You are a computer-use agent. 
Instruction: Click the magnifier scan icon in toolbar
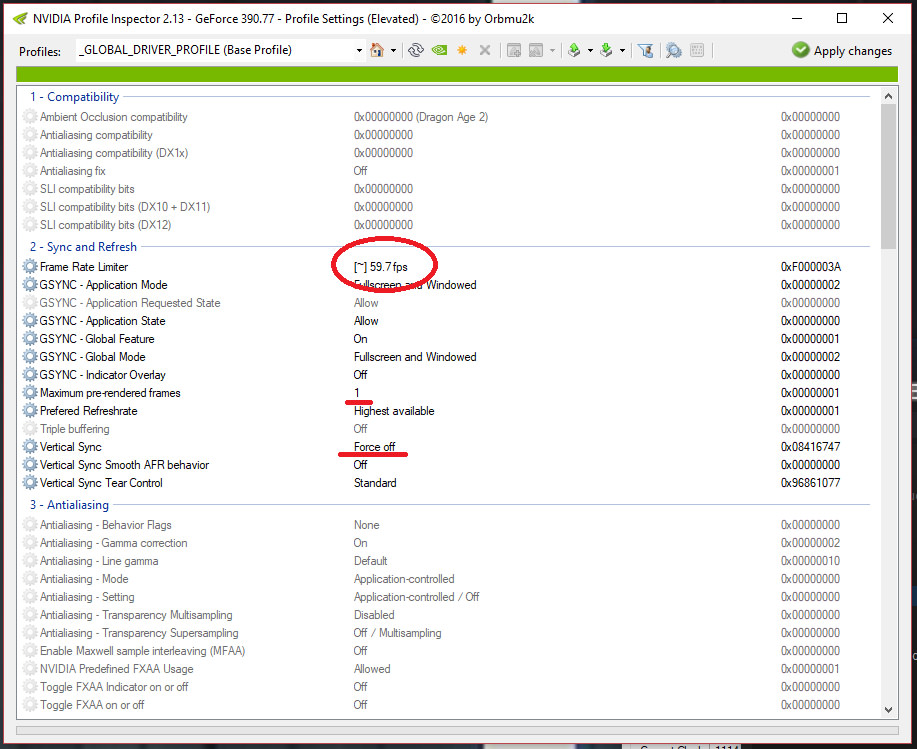[674, 50]
